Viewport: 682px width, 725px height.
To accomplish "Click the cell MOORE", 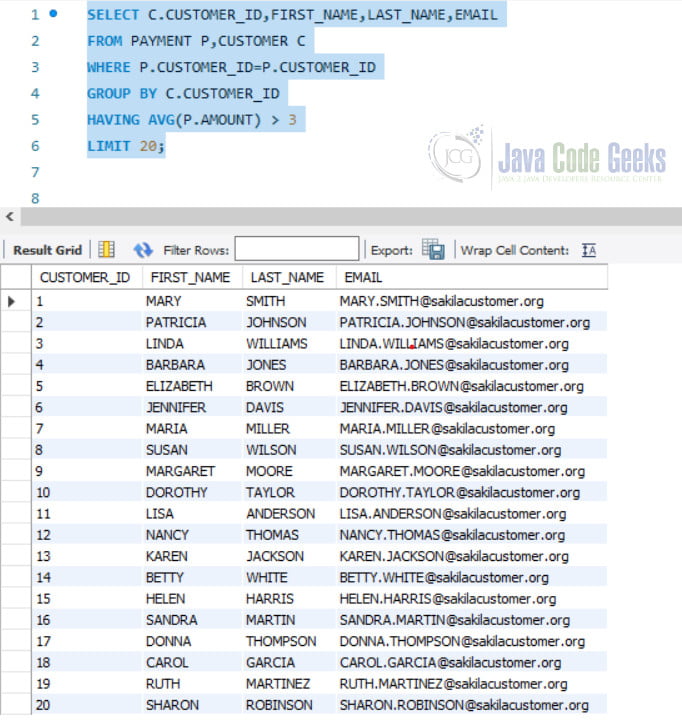I will (x=269, y=472).
